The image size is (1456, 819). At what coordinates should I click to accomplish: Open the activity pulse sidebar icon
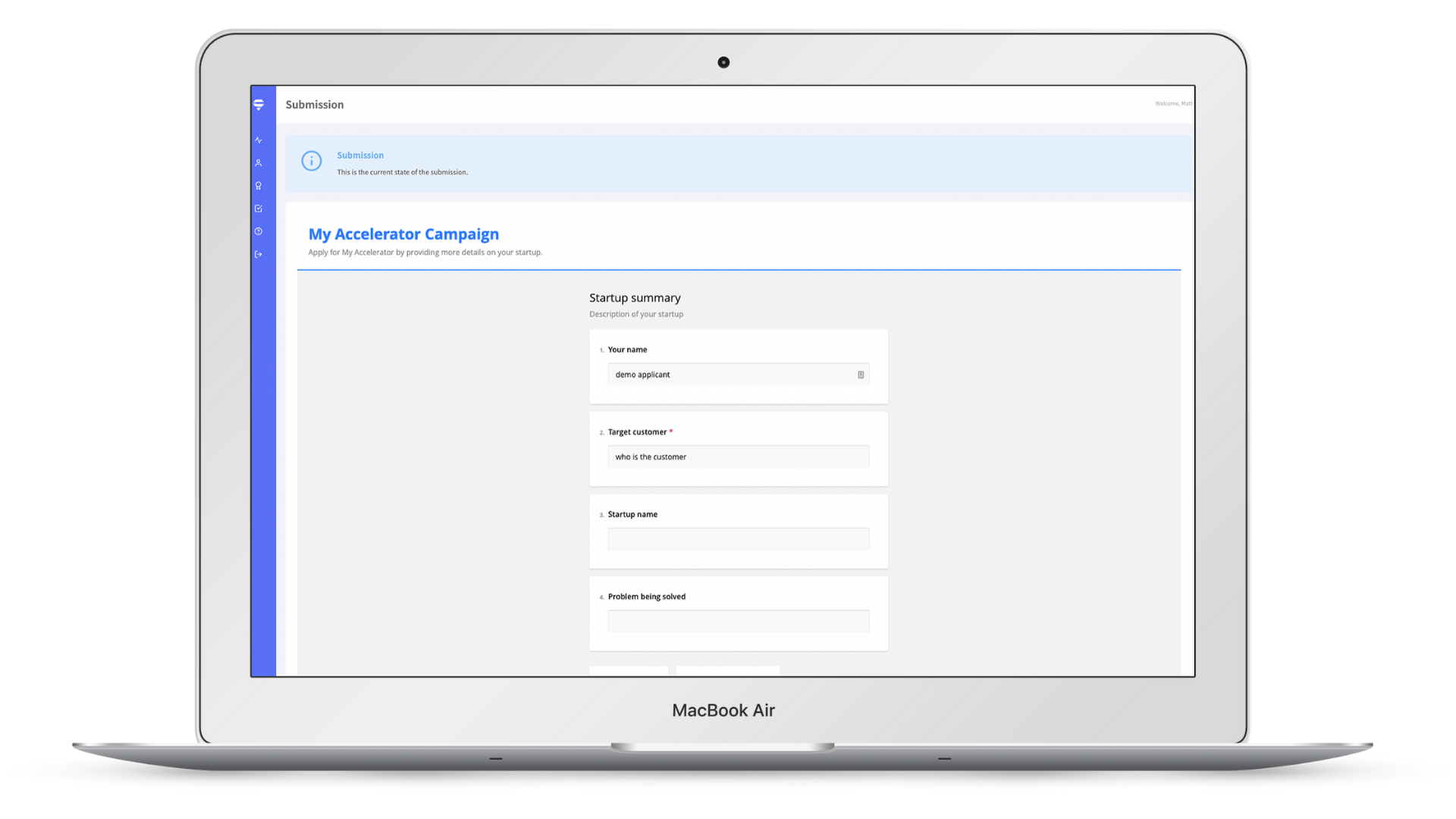(x=259, y=140)
